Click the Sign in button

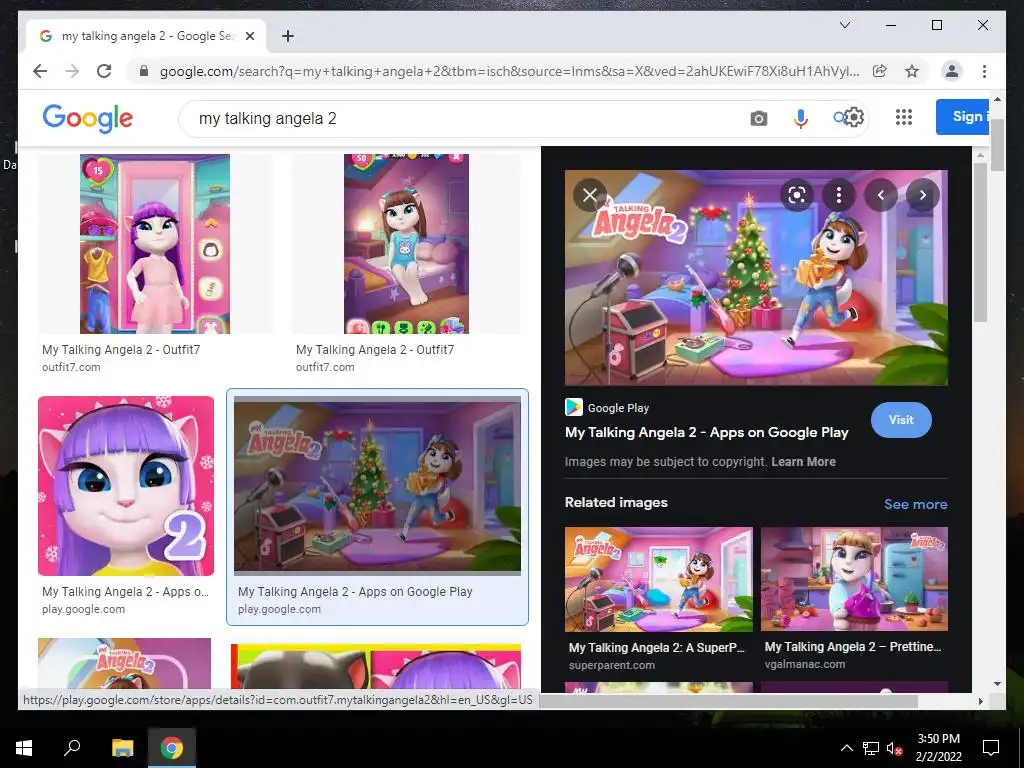pos(965,117)
